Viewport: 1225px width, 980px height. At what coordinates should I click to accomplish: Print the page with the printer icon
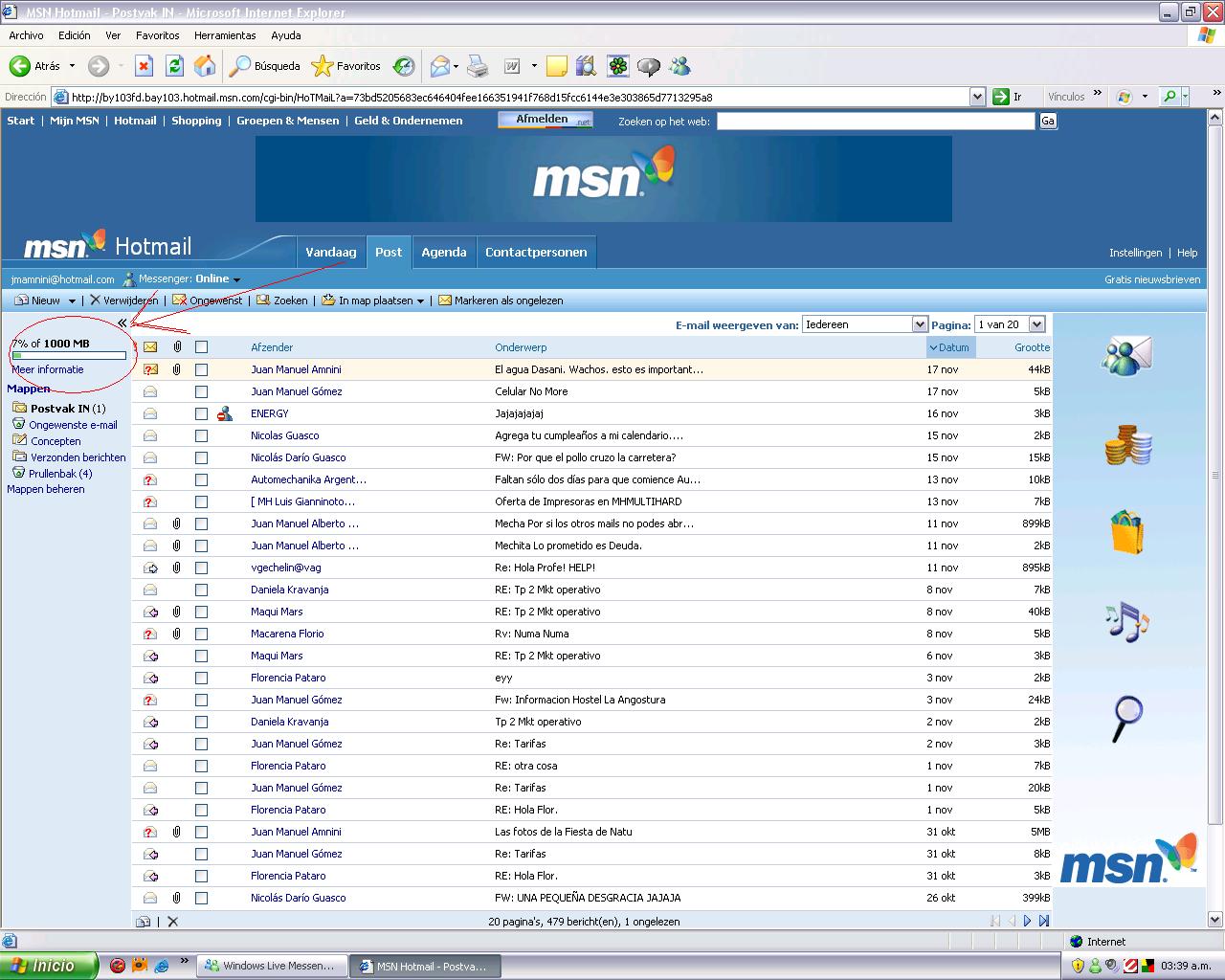[x=478, y=66]
